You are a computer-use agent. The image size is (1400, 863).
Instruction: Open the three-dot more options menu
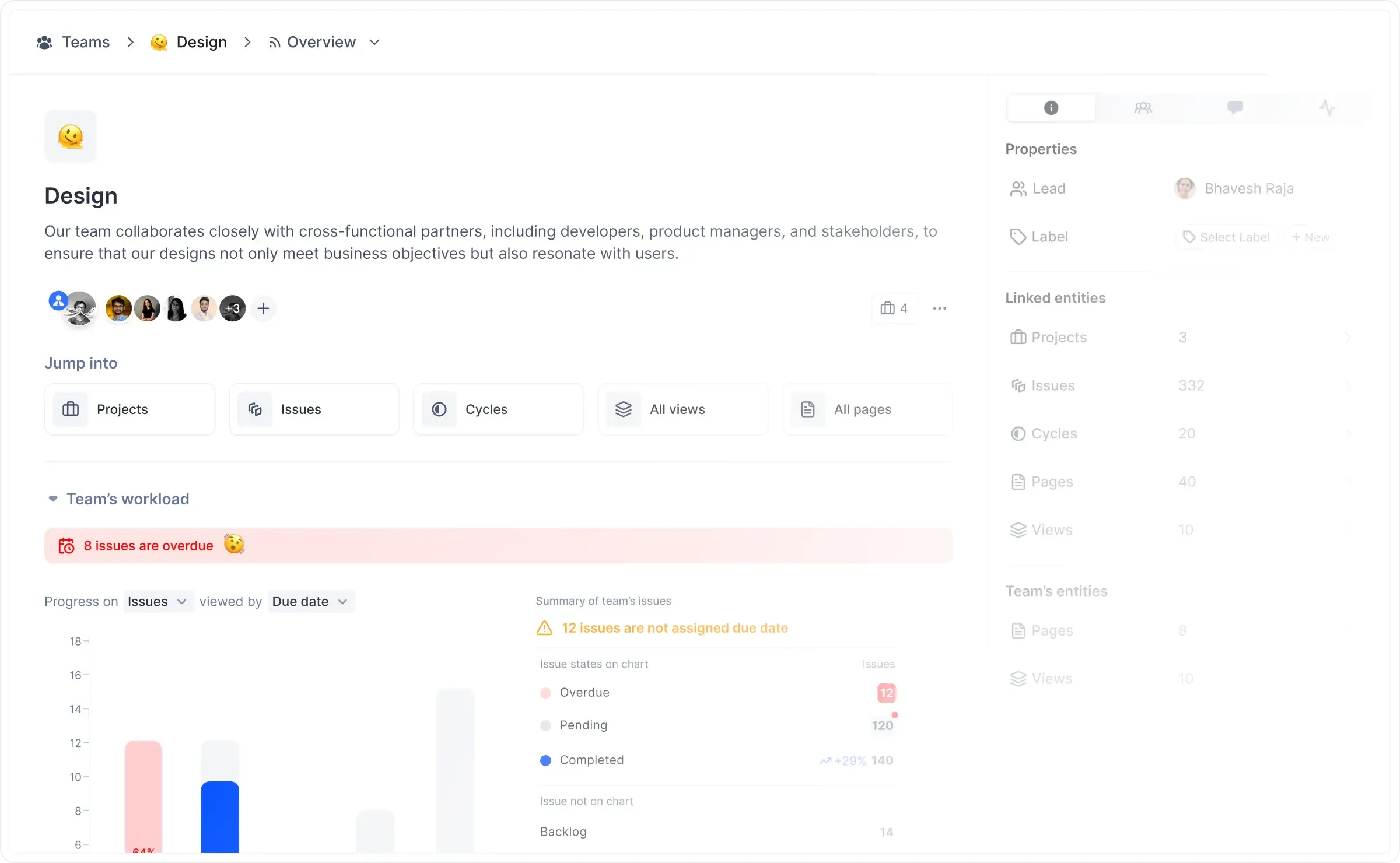click(939, 308)
